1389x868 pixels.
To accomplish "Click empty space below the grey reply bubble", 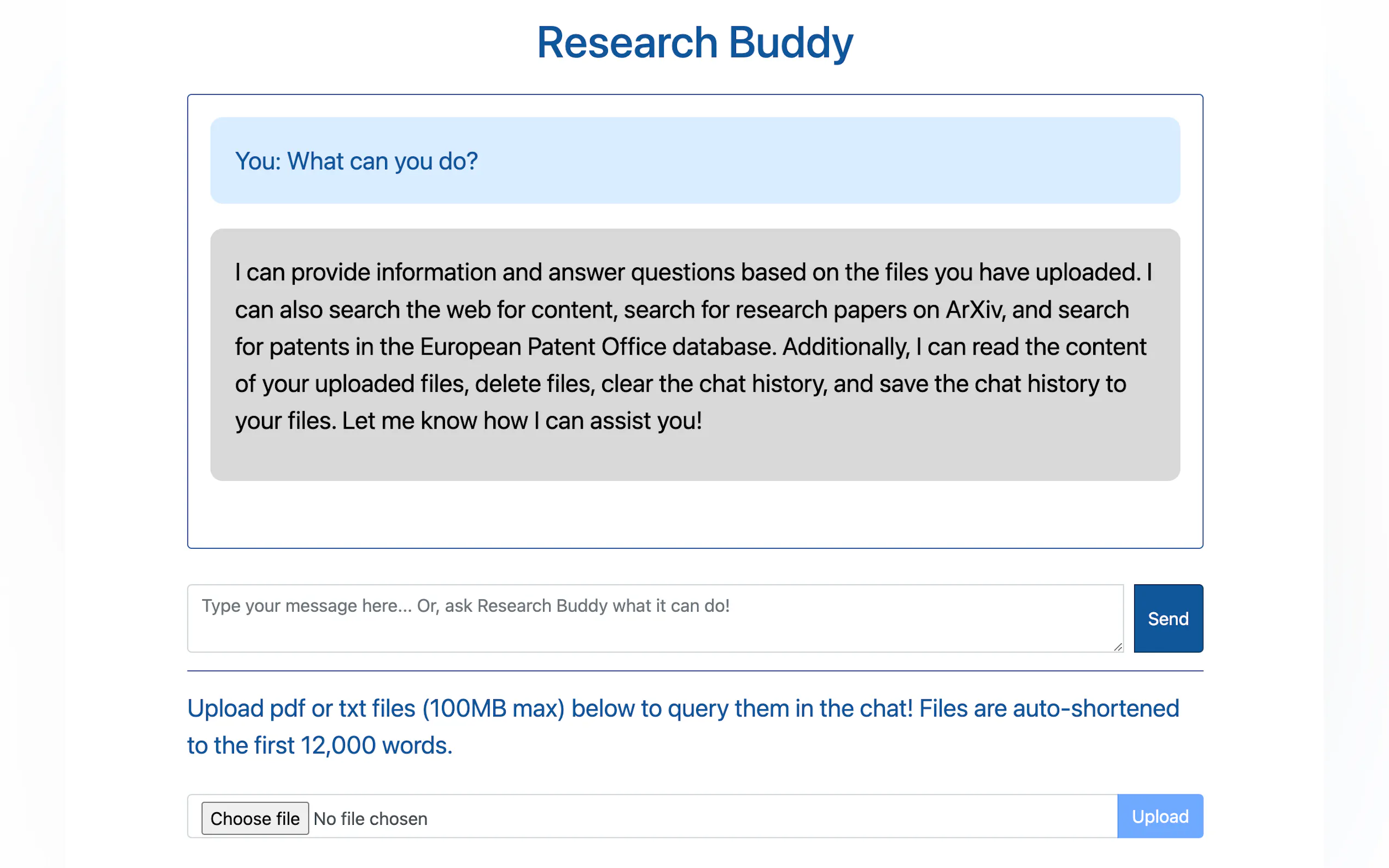I will click(694, 514).
